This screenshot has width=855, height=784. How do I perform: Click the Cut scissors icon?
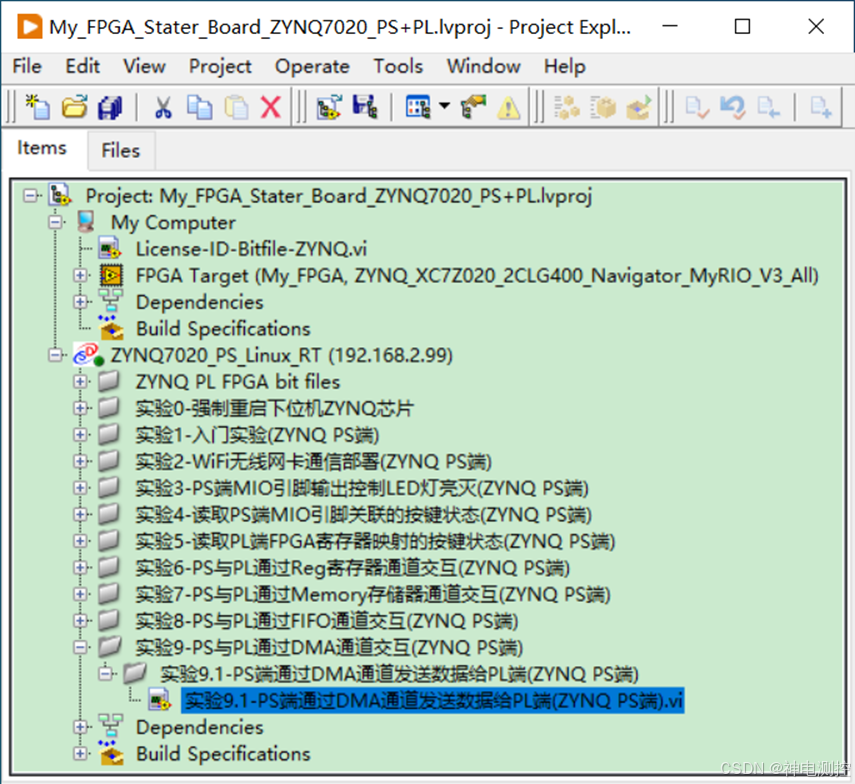point(163,107)
